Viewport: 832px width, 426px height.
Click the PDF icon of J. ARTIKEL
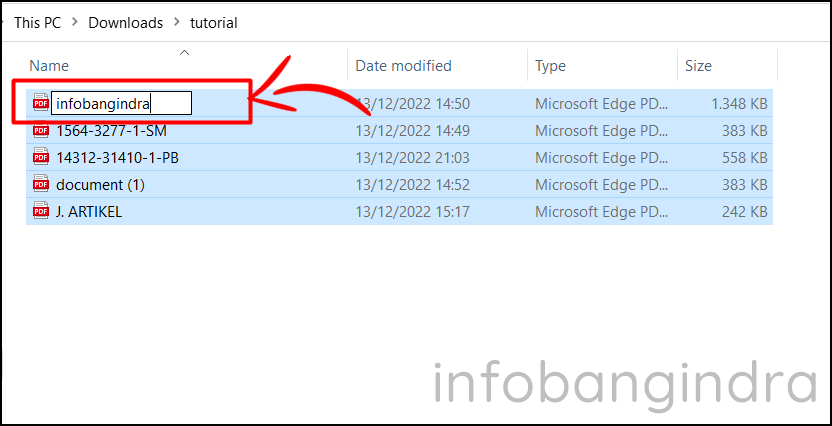[40, 212]
